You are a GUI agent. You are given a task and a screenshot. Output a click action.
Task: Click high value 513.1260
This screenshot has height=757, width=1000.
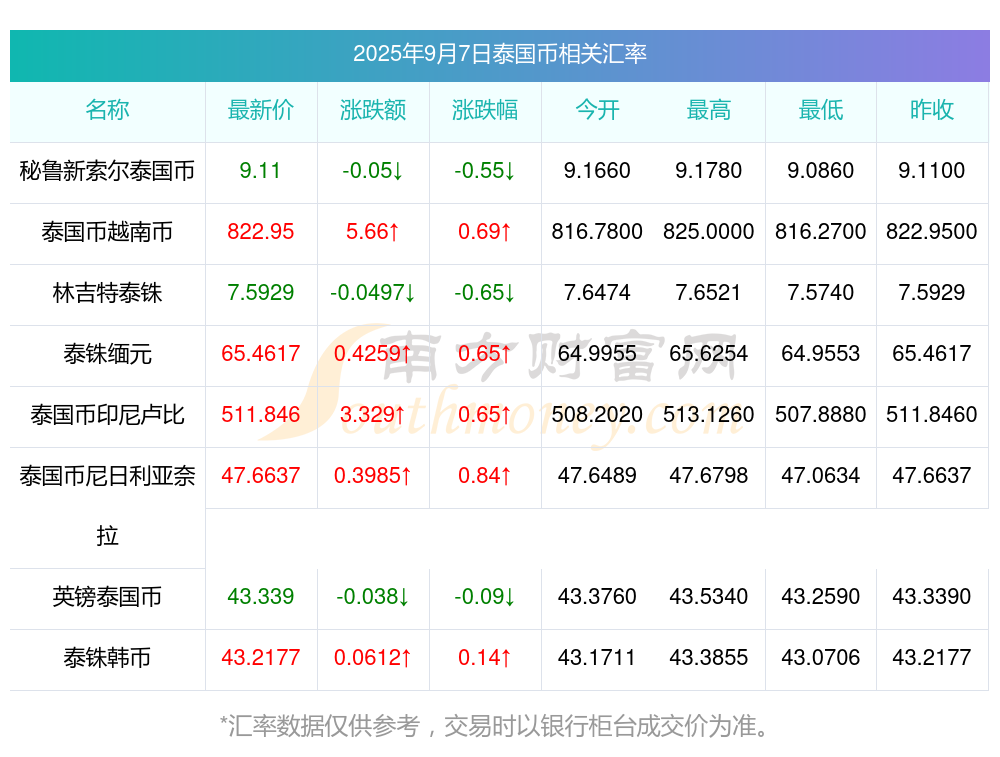709,415
